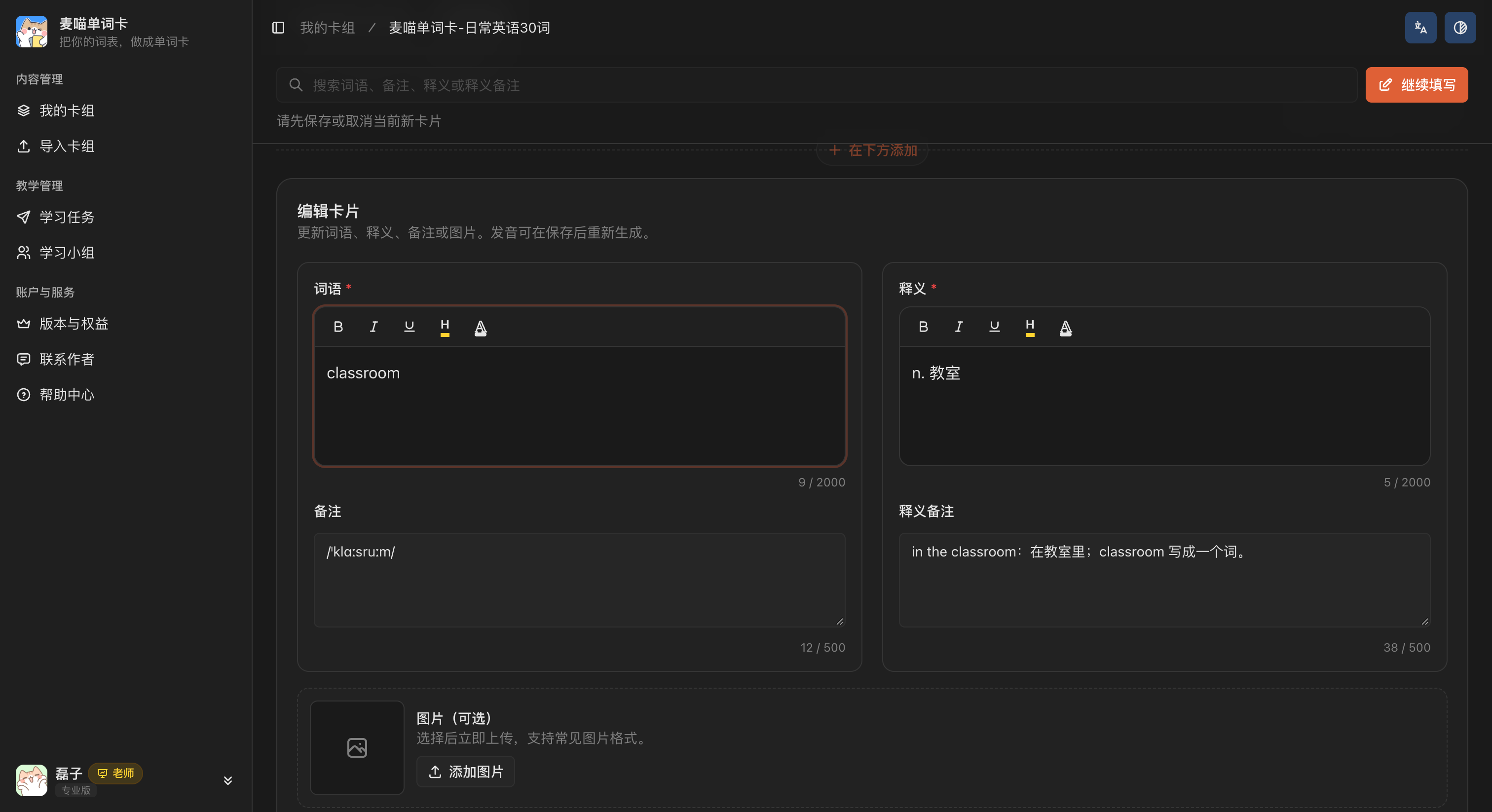This screenshot has height=812, width=1492.
Task: Click the 备注 phonetic notes field
Action: point(579,580)
